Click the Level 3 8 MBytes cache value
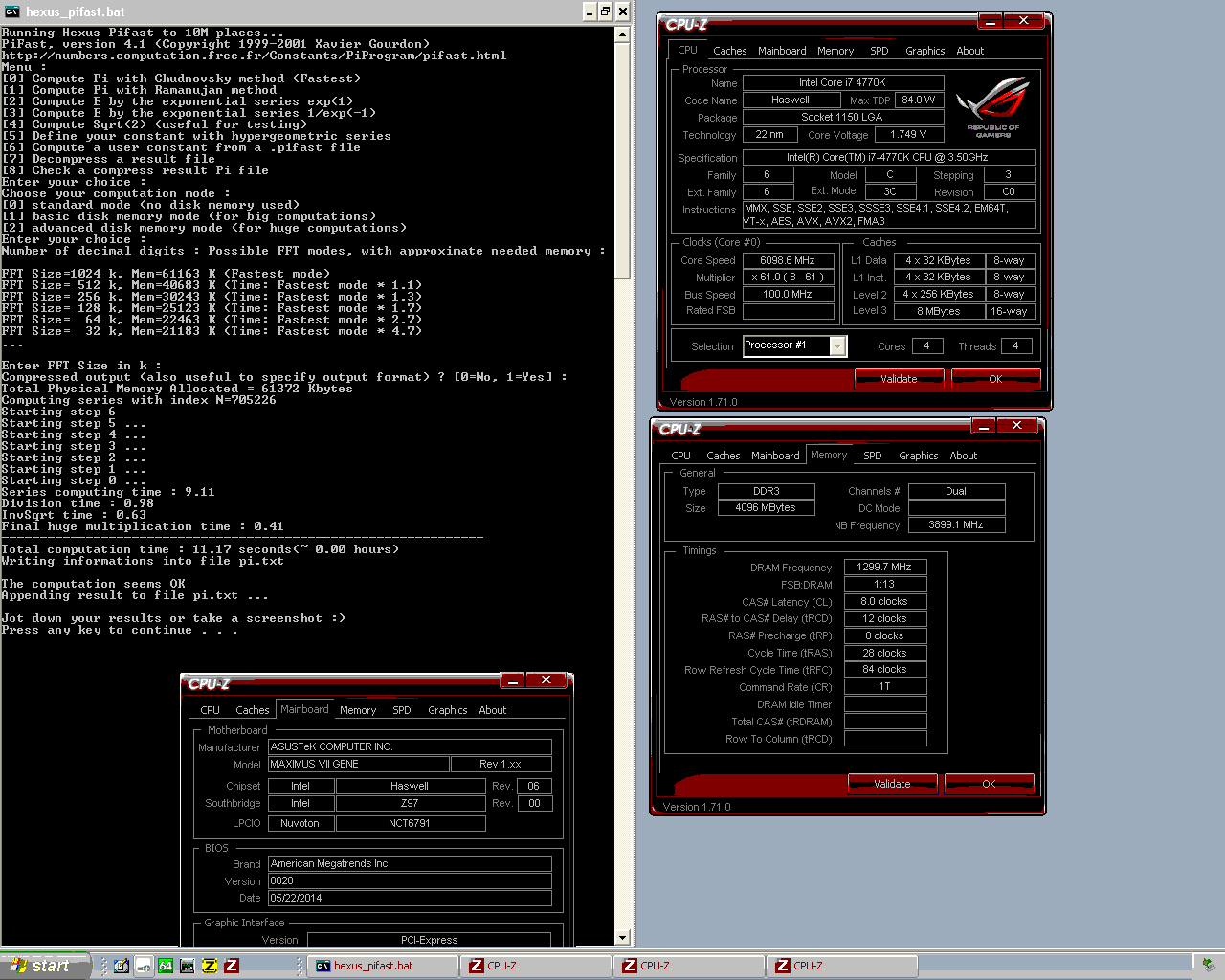 click(939, 311)
